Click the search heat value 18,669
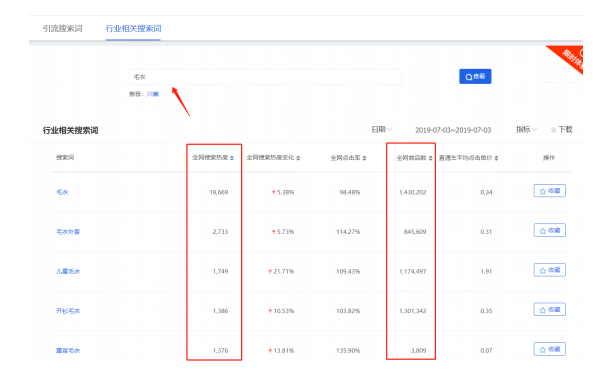 pyautogui.click(x=219, y=192)
